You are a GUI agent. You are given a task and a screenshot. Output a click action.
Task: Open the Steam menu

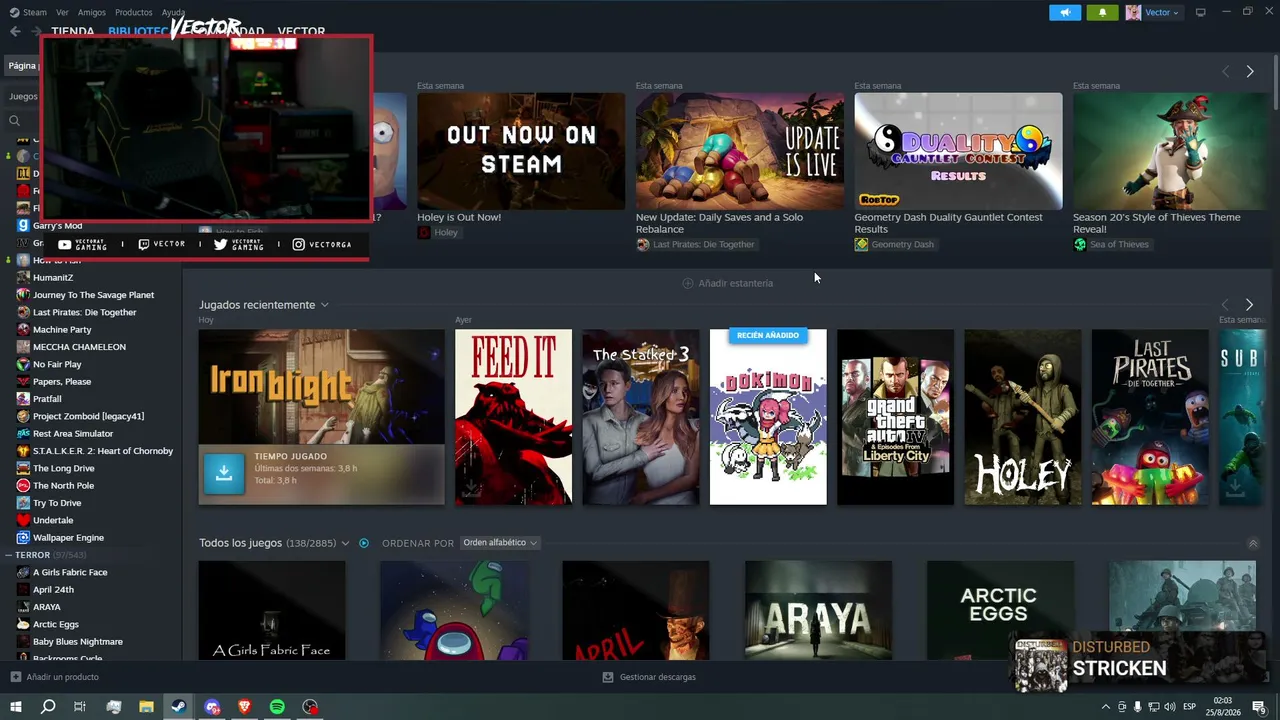28,12
